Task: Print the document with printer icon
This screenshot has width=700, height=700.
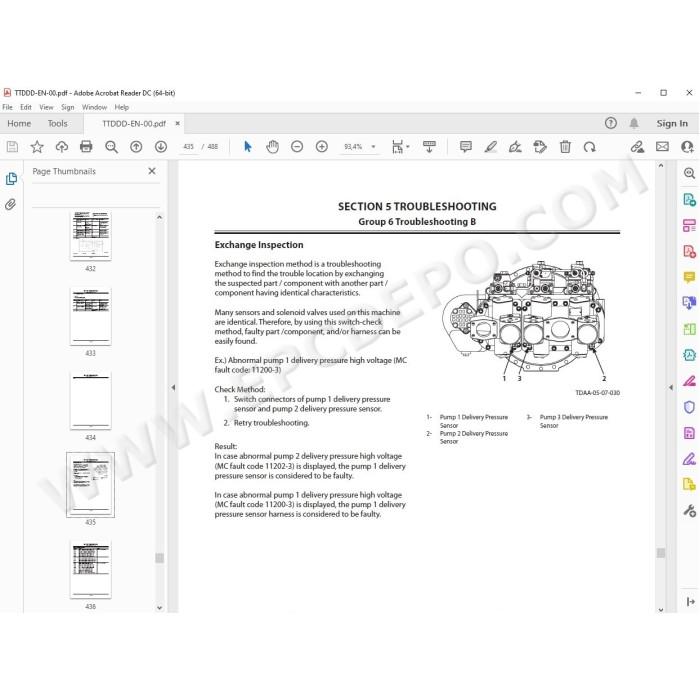Action: point(86,146)
